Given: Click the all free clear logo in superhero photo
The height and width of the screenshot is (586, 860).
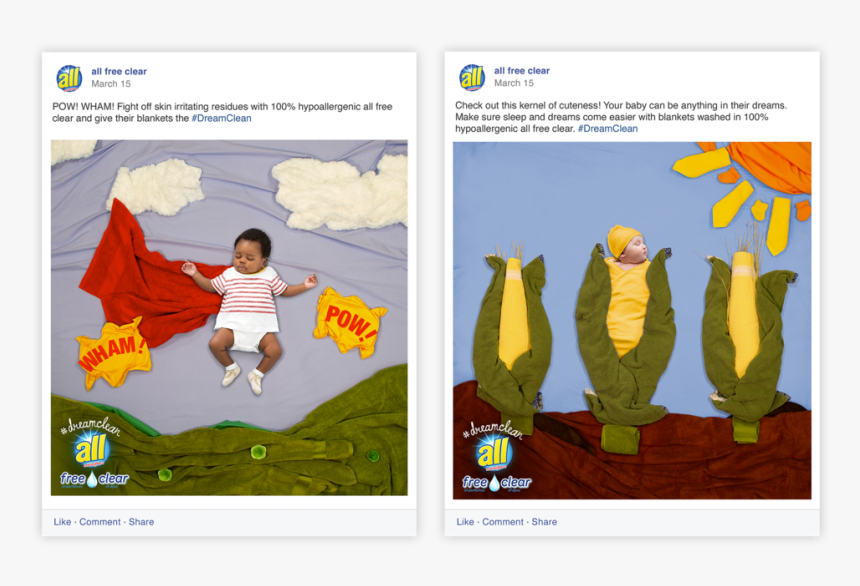Looking at the screenshot, I should click(x=94, y=453).
